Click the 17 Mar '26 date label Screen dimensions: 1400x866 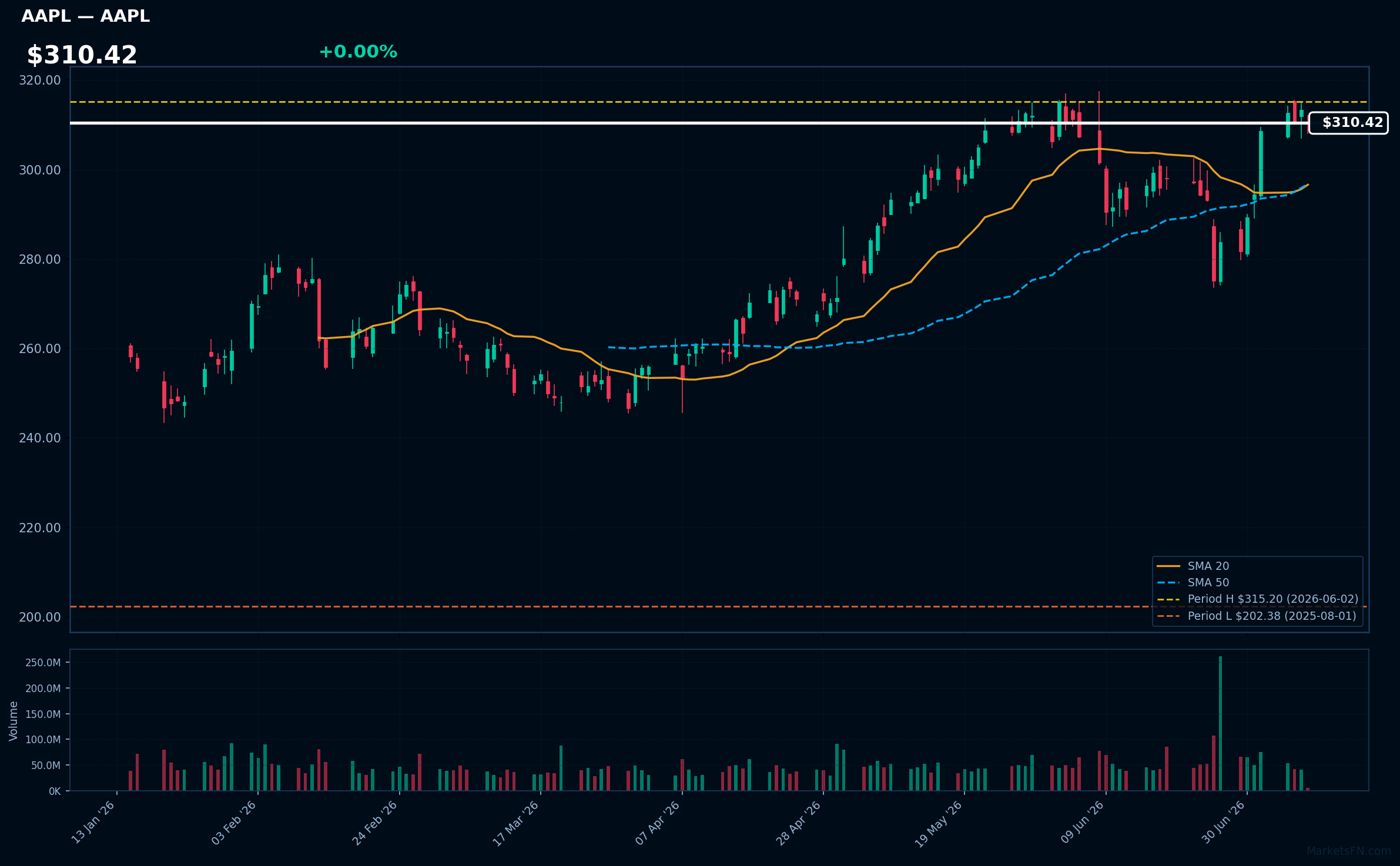click(515, 823)
